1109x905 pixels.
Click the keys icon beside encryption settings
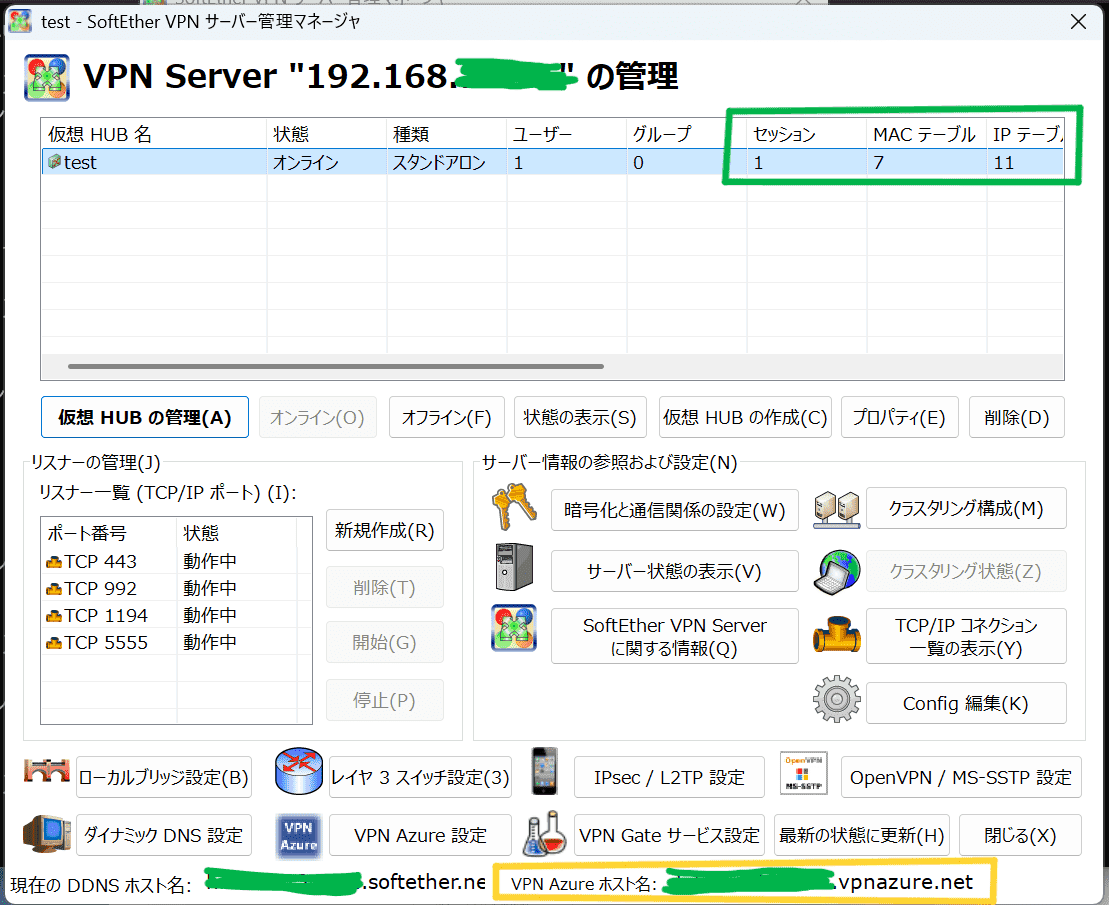click(515, 508)
